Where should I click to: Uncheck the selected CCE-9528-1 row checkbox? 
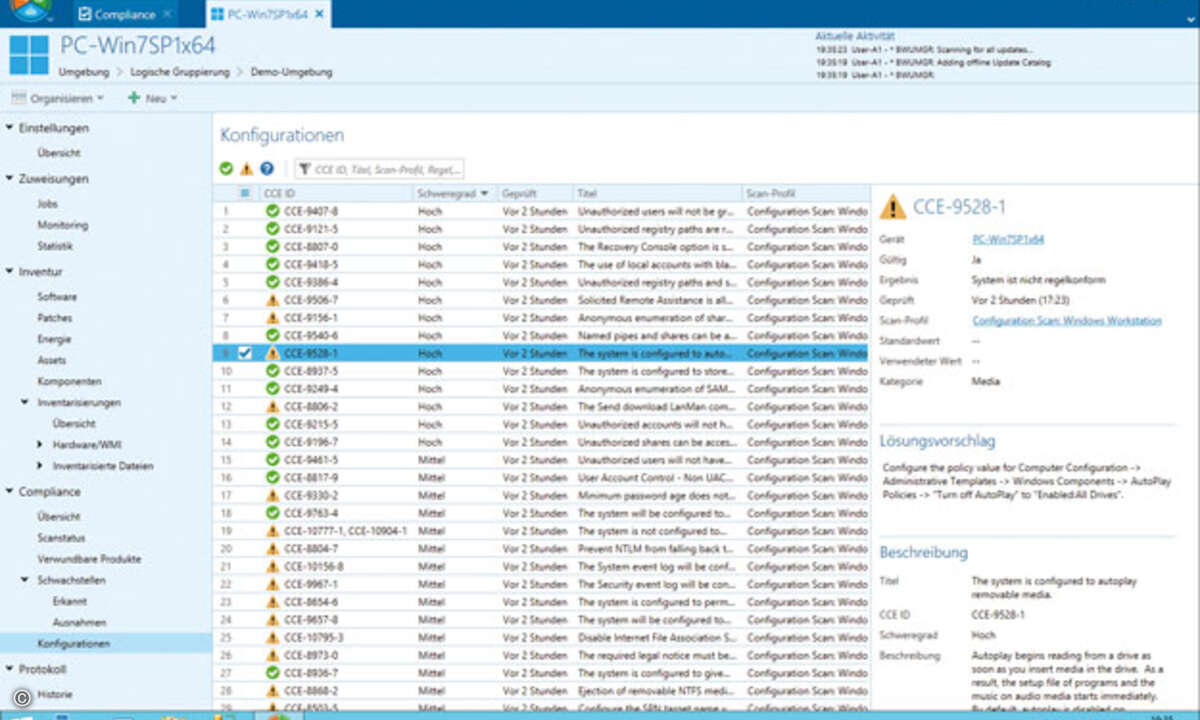(245, 353)
